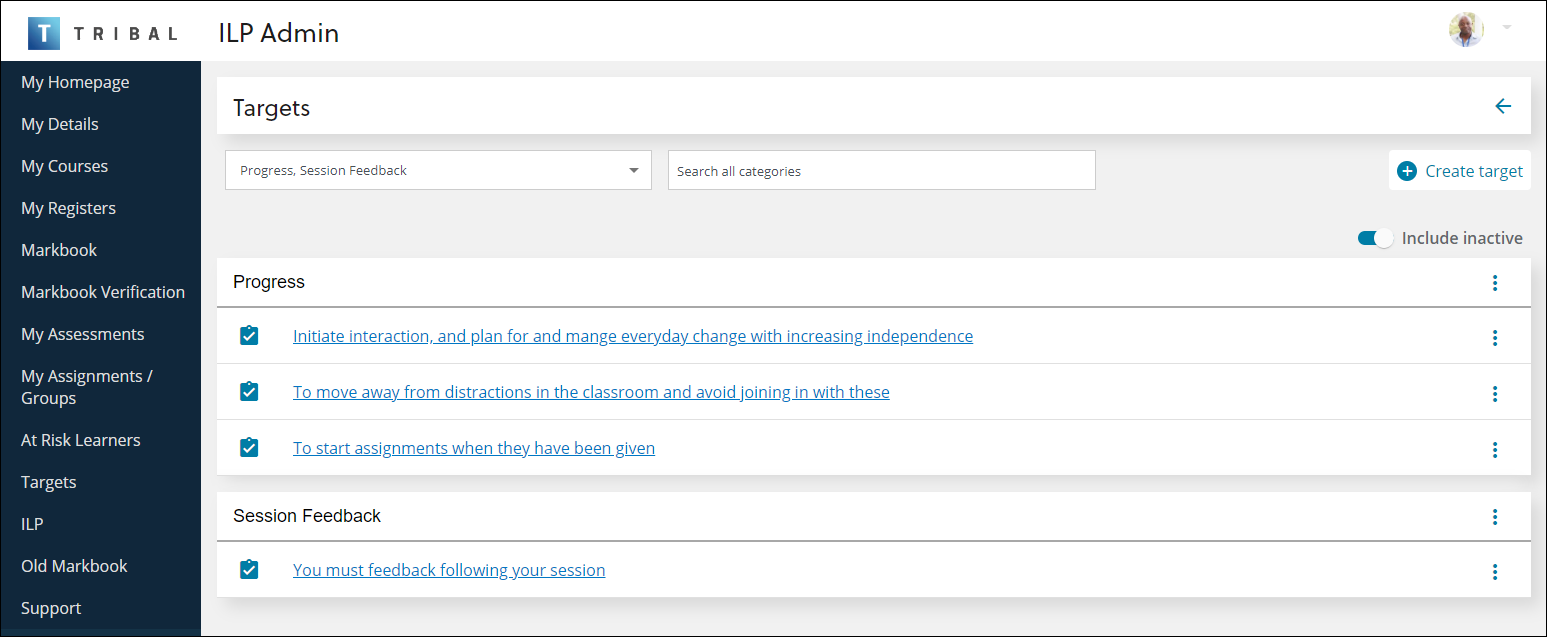Click the Search all categories field

pyautogui.click(x=881, y=171)
